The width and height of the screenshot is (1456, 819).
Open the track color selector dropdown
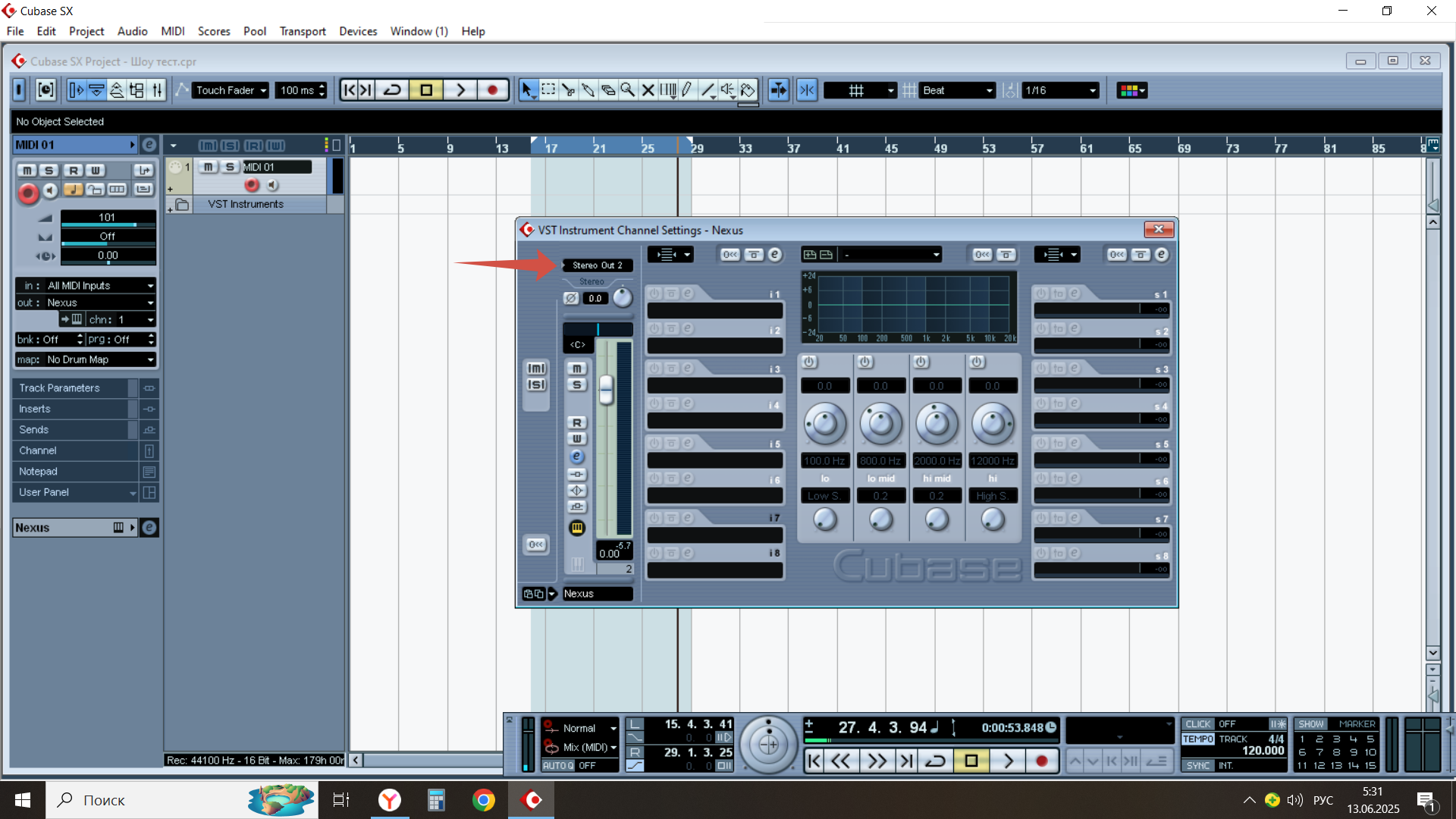pyautogui.click(x=1132, y=90)
